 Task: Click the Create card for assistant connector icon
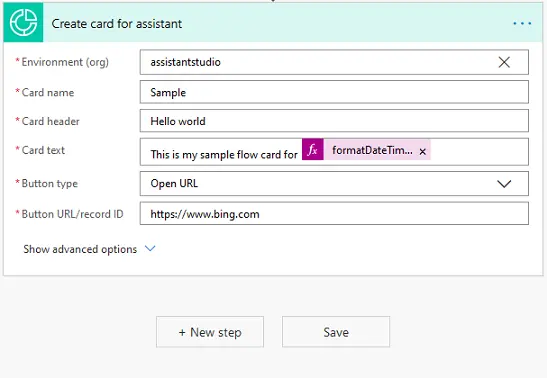[23, 22]
